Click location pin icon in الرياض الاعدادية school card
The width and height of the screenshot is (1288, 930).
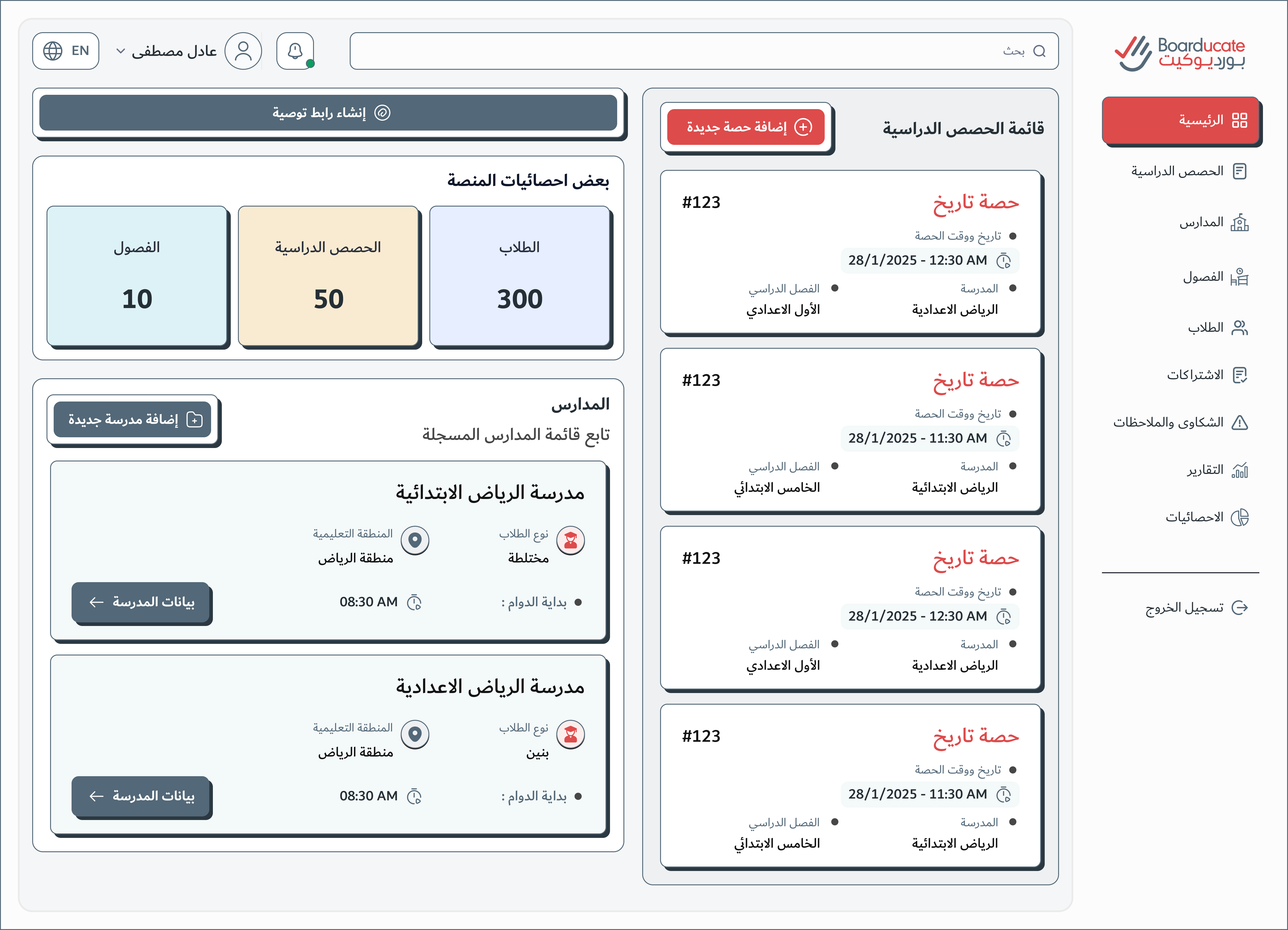[415, 735]
